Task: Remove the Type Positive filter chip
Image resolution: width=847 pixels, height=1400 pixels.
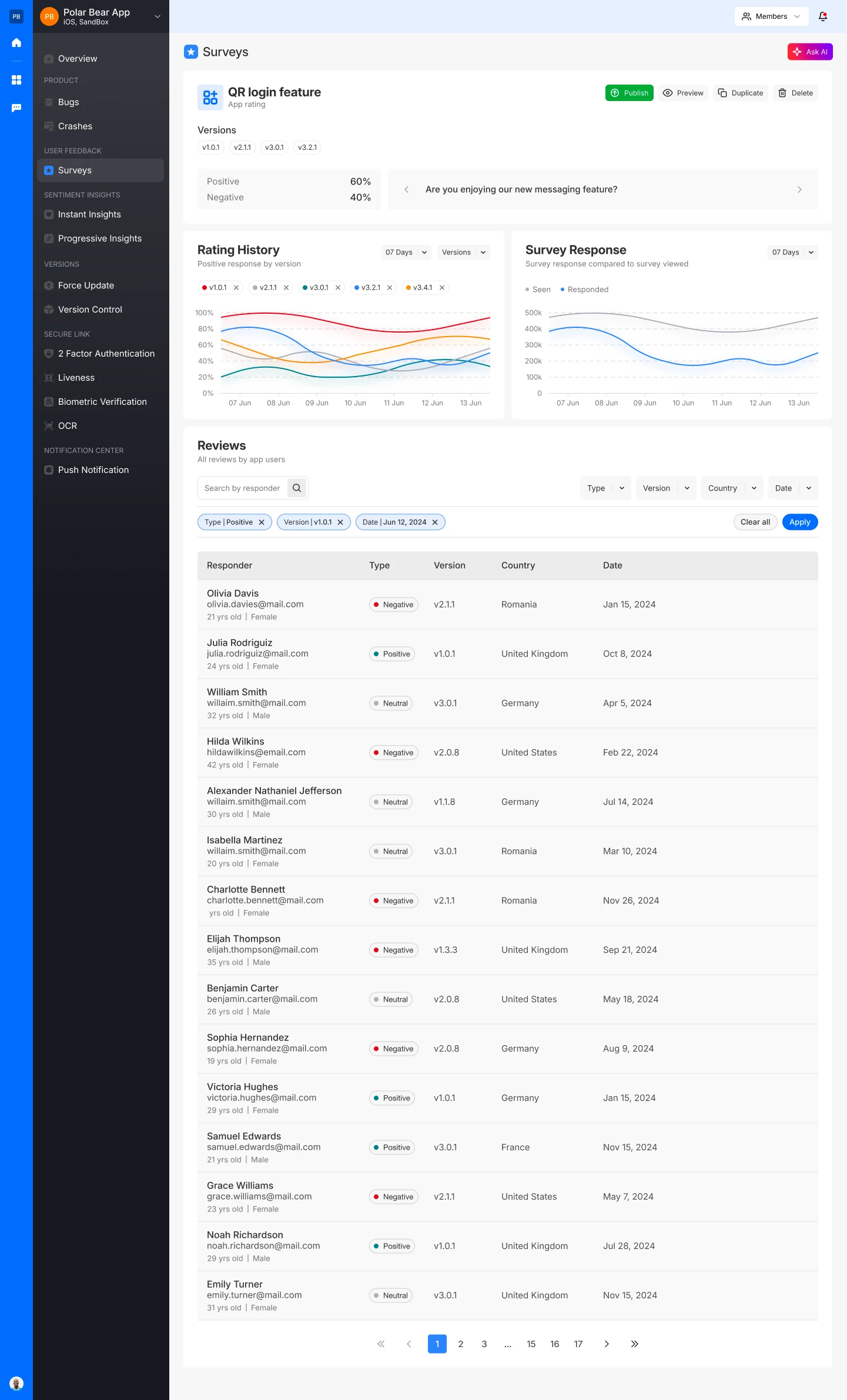Action: [262, 522]
